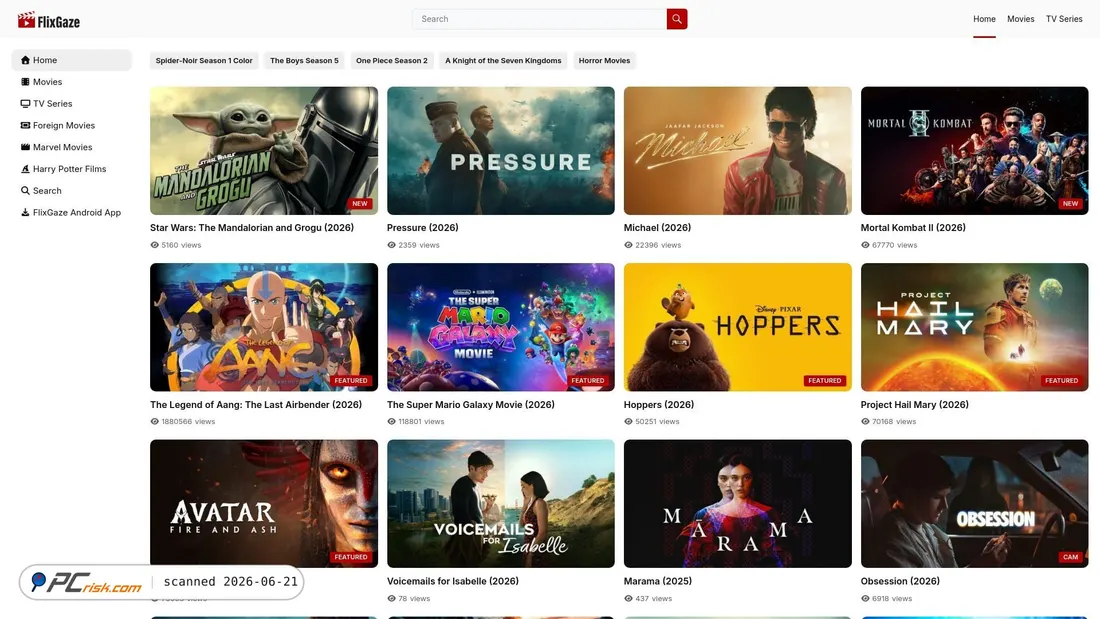Screen dimensions: 1100x619
Task: Click inside the Search input field
Action: (539, 19)
